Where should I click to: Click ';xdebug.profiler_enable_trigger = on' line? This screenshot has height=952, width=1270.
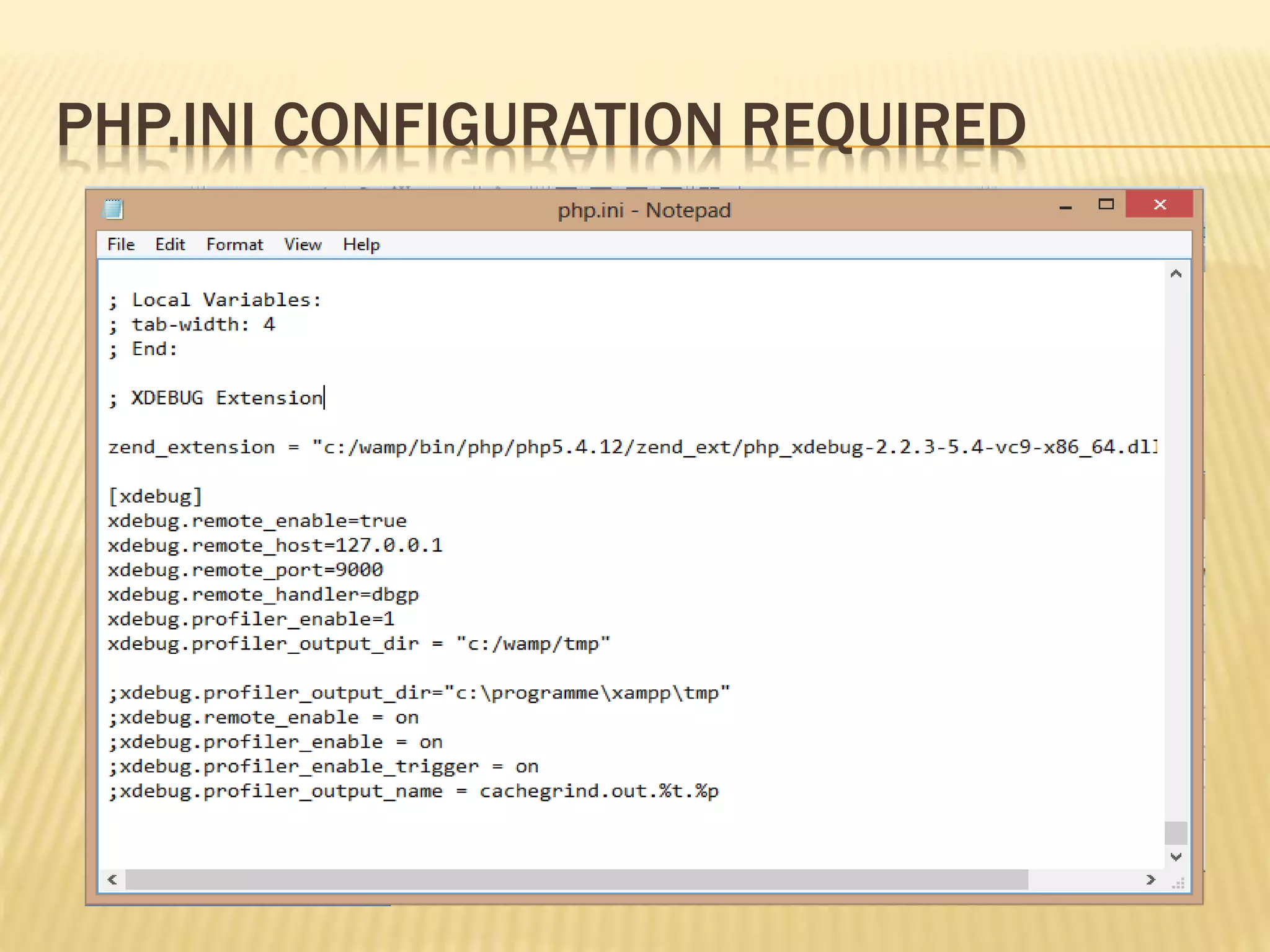point(323,767)
